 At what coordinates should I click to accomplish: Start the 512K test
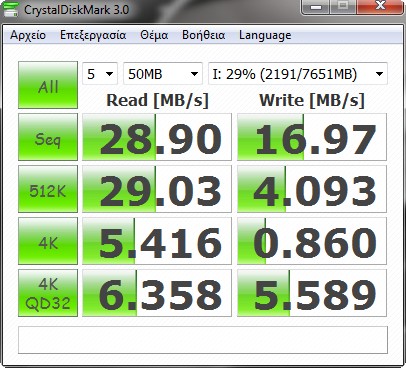tap(48, 189)
